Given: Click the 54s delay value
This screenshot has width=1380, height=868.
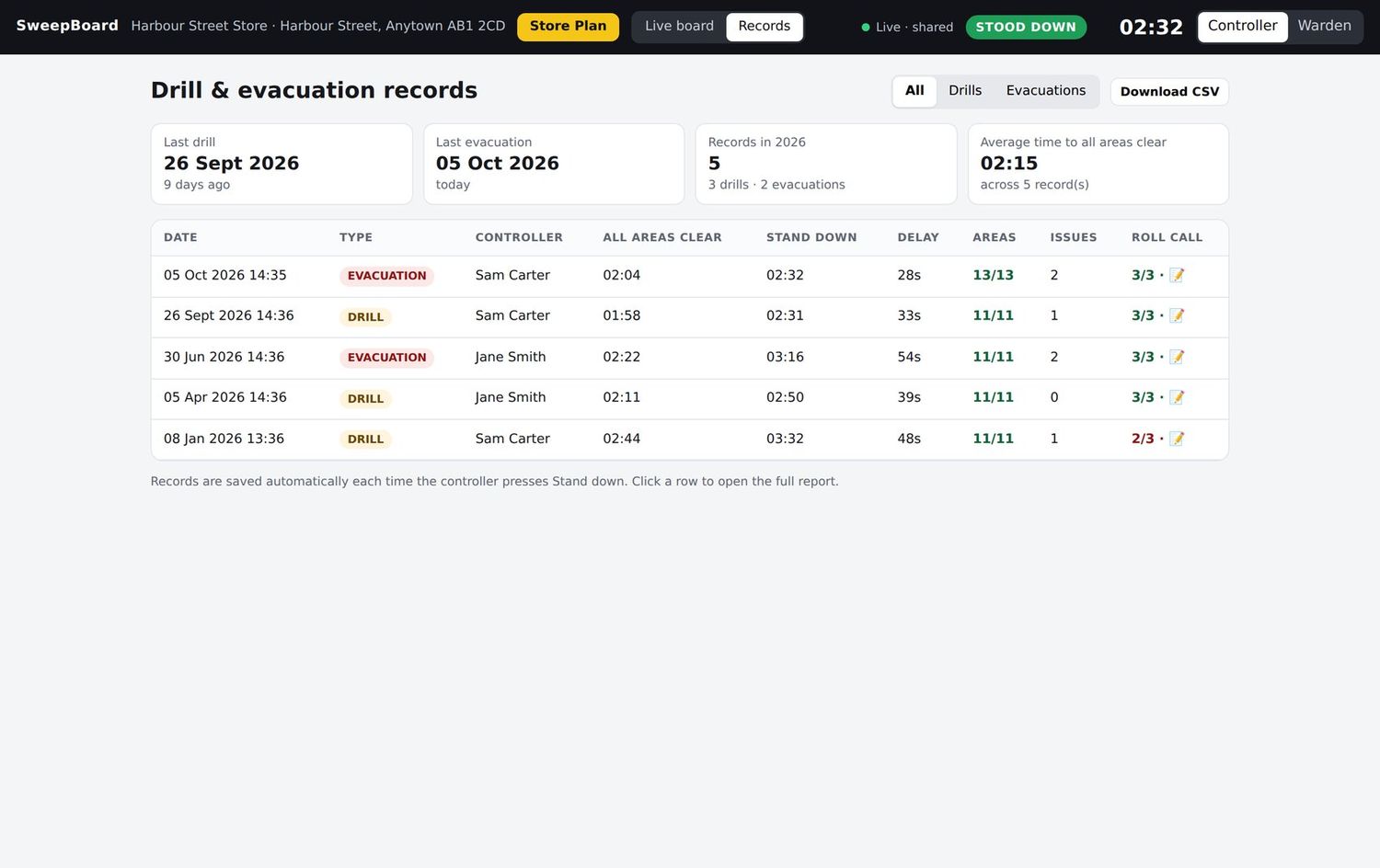Looking at the screenshot, I should [x=909, y=357].
